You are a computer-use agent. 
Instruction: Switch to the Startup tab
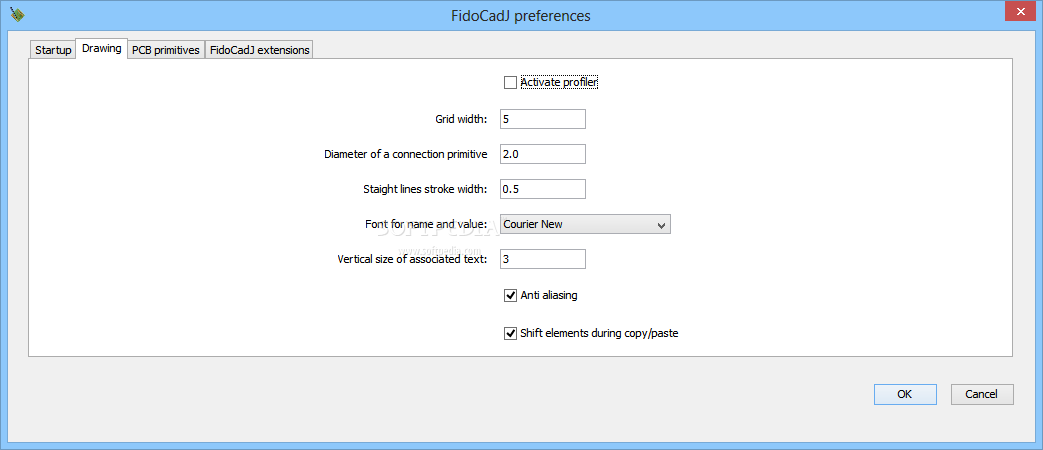coord(53,50)
